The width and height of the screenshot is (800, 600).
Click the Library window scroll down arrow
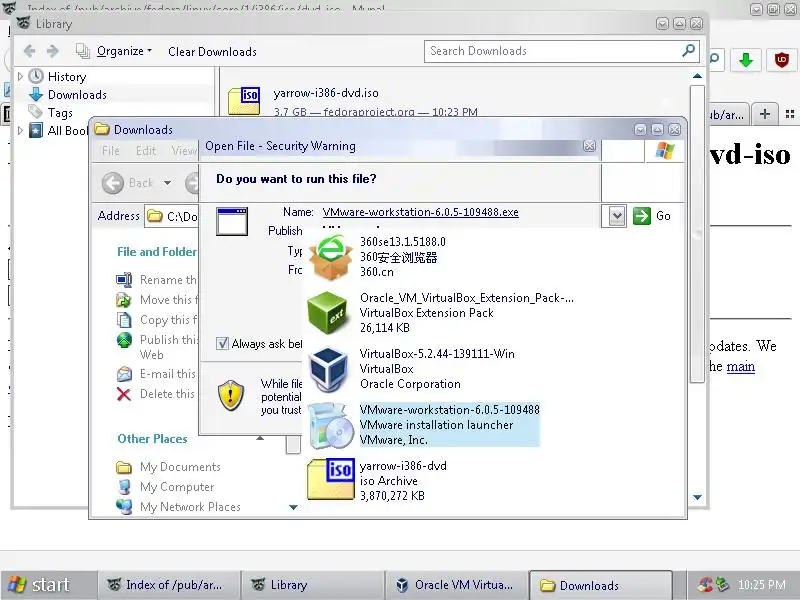point(697,497)
